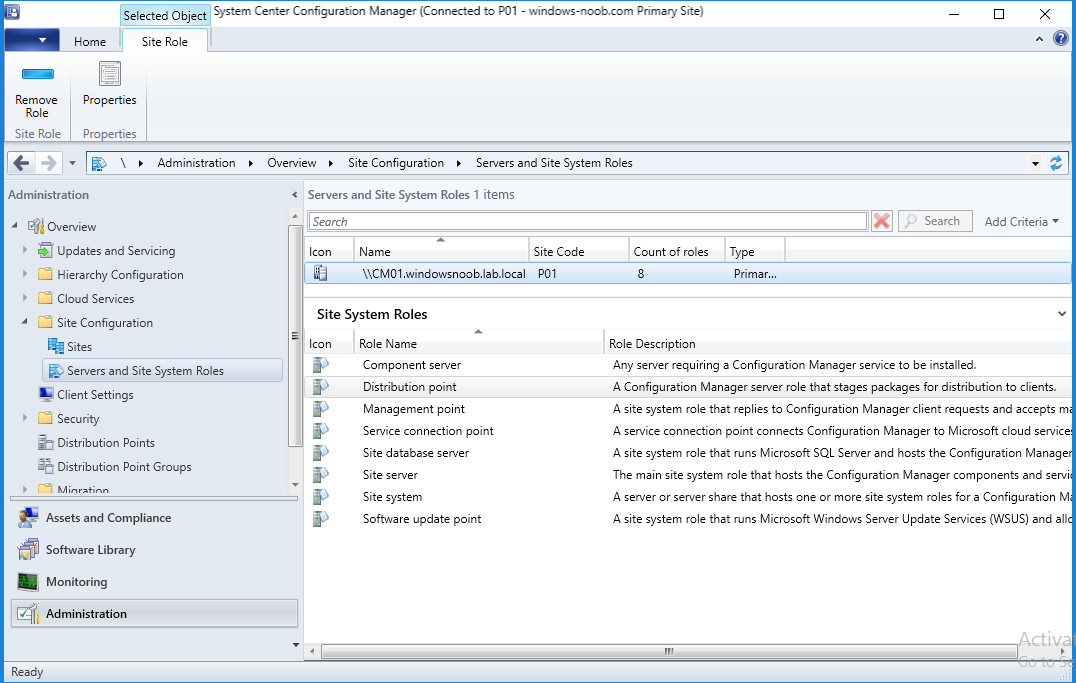
Task: Click the Software Library workspace icon
Action: click(28, 550)
